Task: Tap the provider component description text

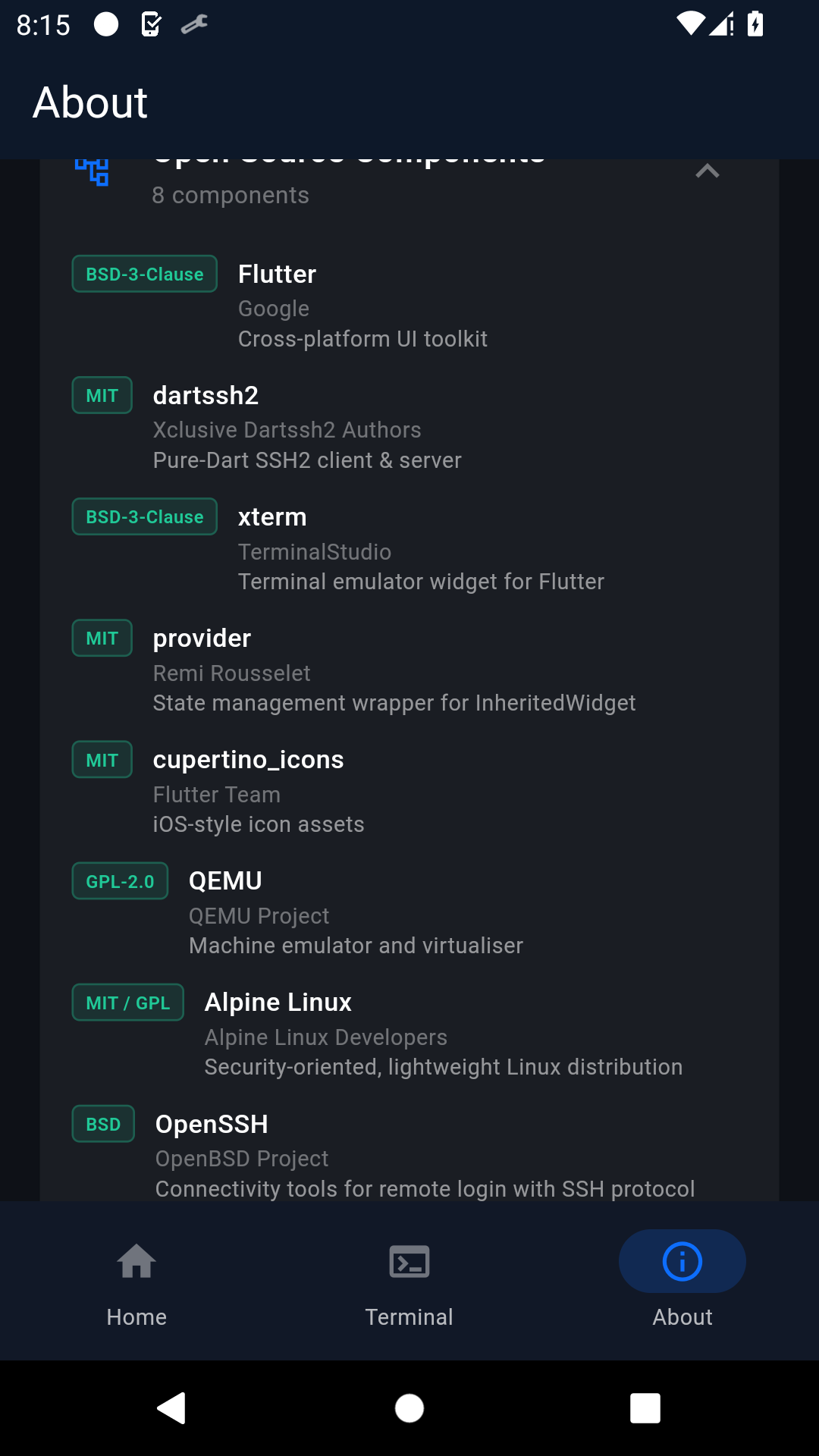Action: tap(394, 703)
